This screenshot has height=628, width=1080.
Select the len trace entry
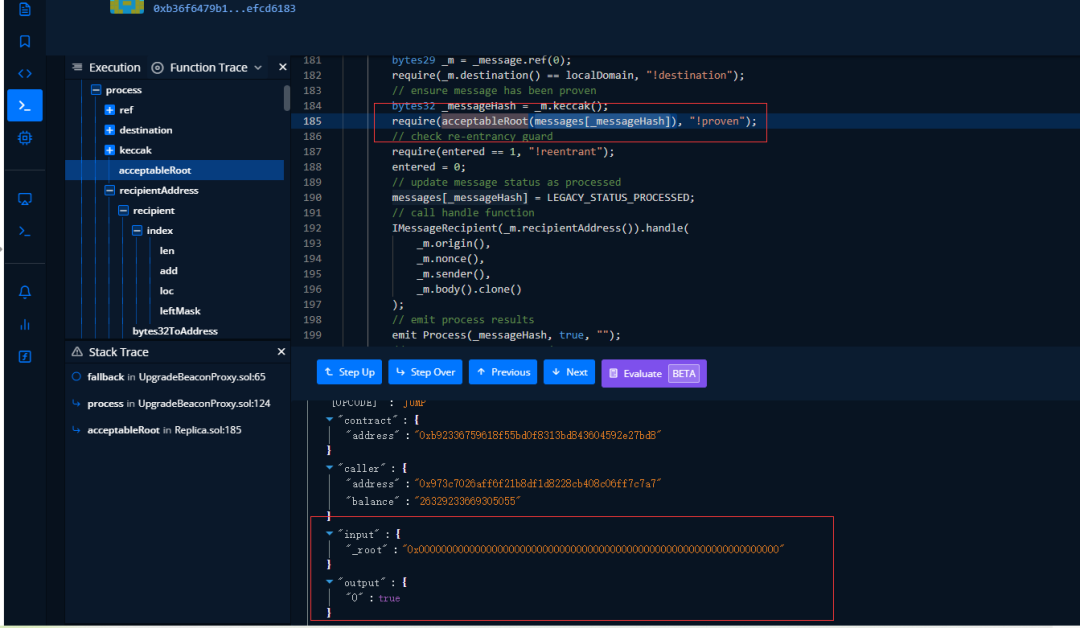(x=167, y=251)
